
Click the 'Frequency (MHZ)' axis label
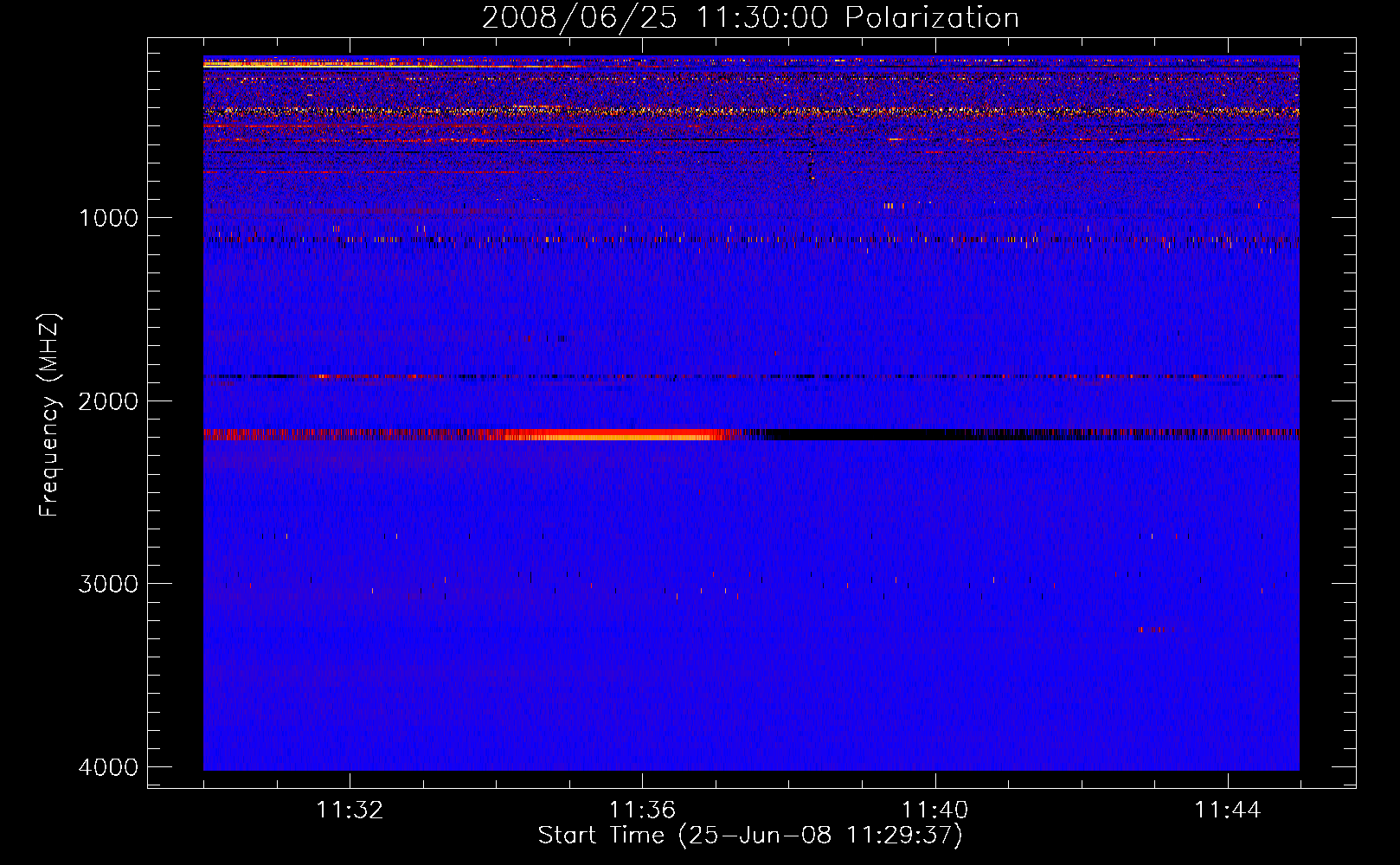tap(49, 415)
